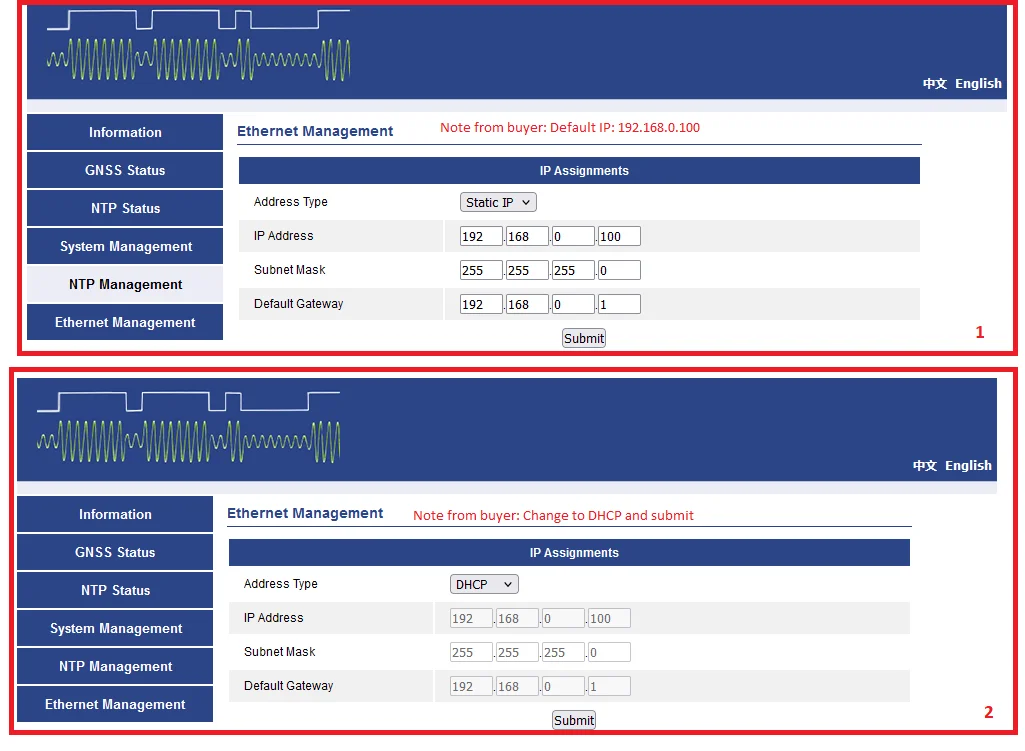Click first IP Address octet field, top panel
This screenshot has width=1025, height=751.
[x=481, y=237]
